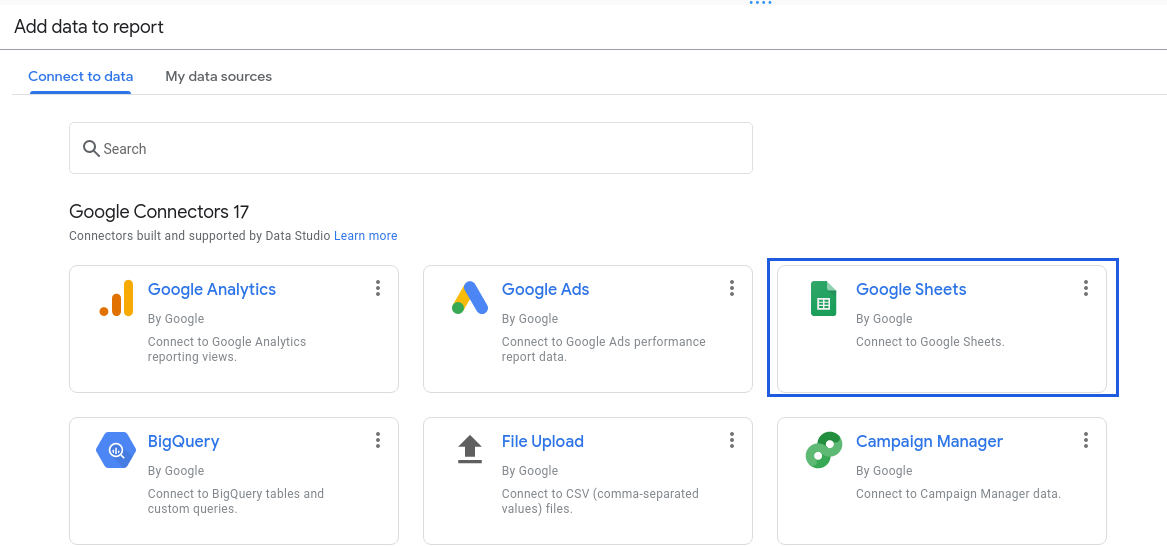Switch to My data sources tab
This screenshot has width=1167, height=546.
coord(218,76)
